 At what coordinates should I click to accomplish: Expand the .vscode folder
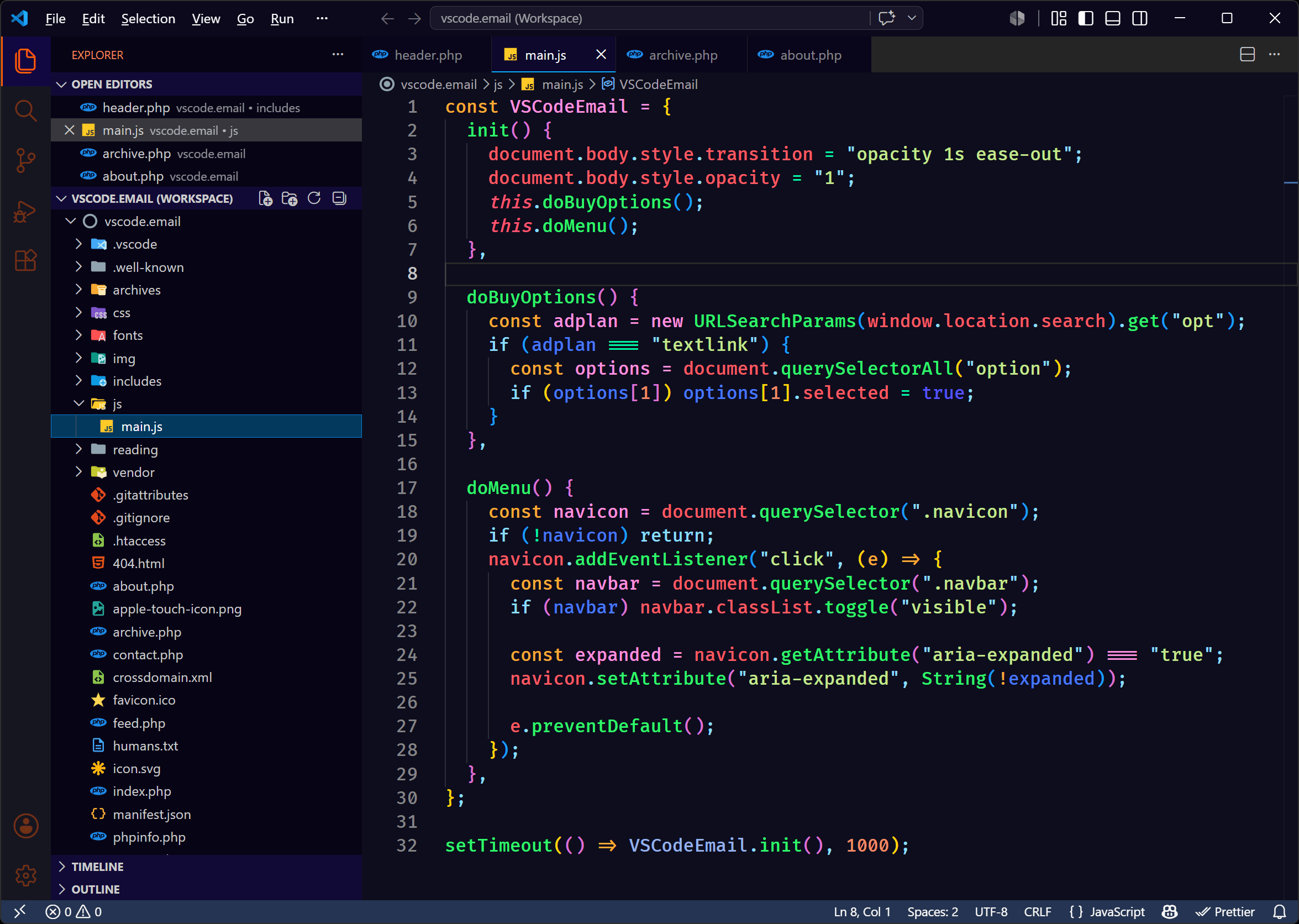pos(78,244)
